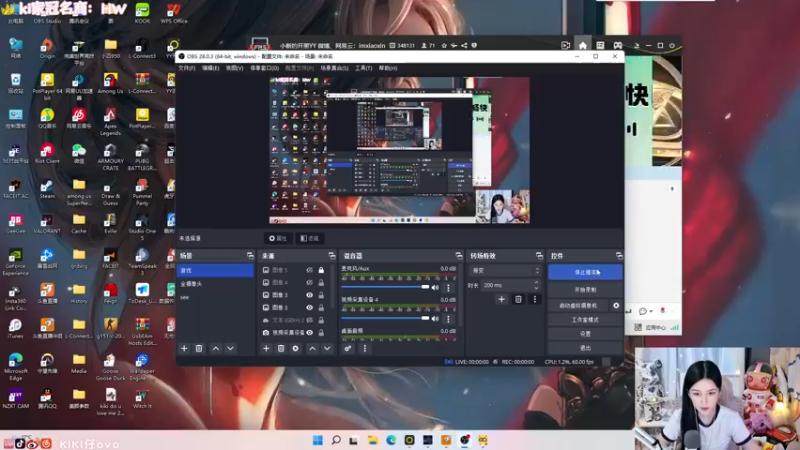Move the source up in the 来源 panel
The image size is (800, 450).
pyautogui.click(x=312, y=348)
